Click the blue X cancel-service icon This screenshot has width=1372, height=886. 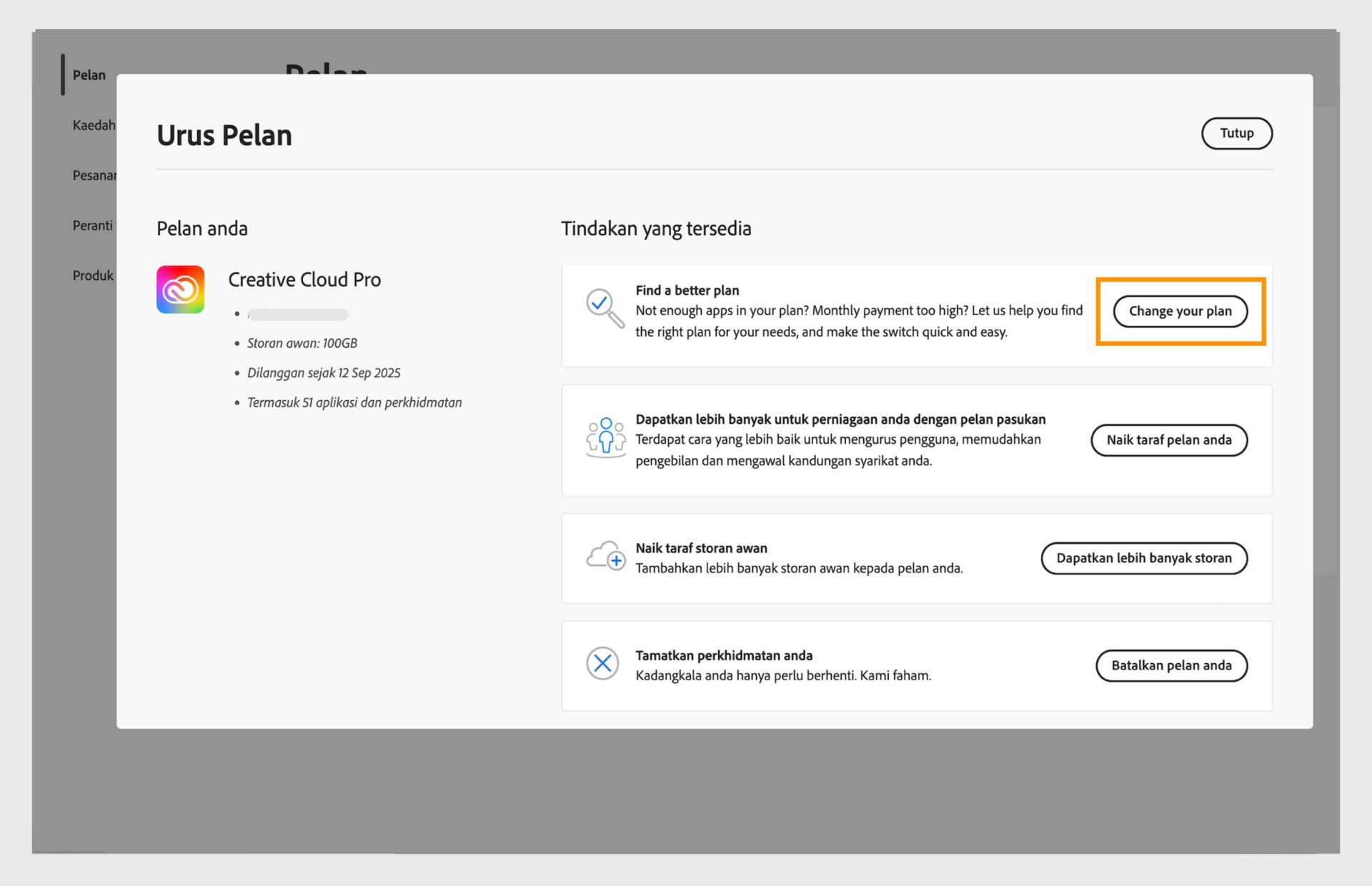pyautogui.click(x=602, y=663)
